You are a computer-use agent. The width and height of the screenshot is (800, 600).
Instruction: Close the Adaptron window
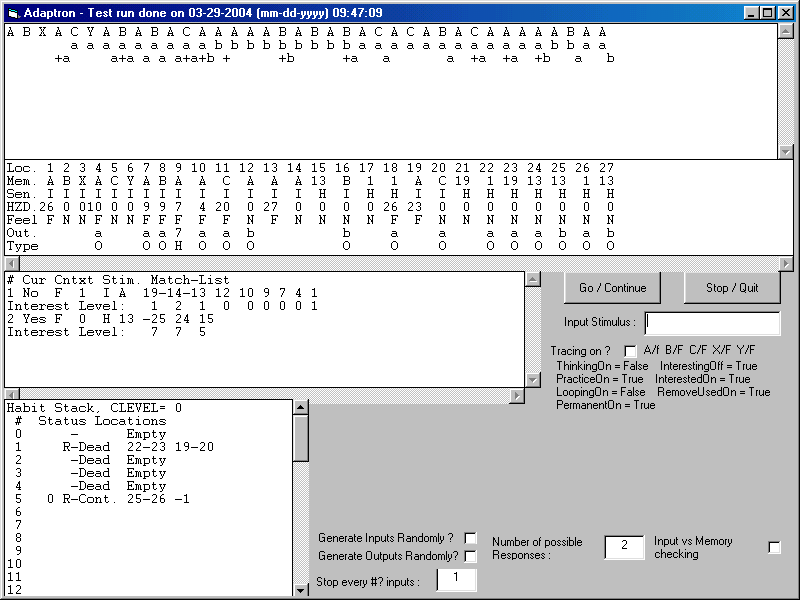pos(785,13)
